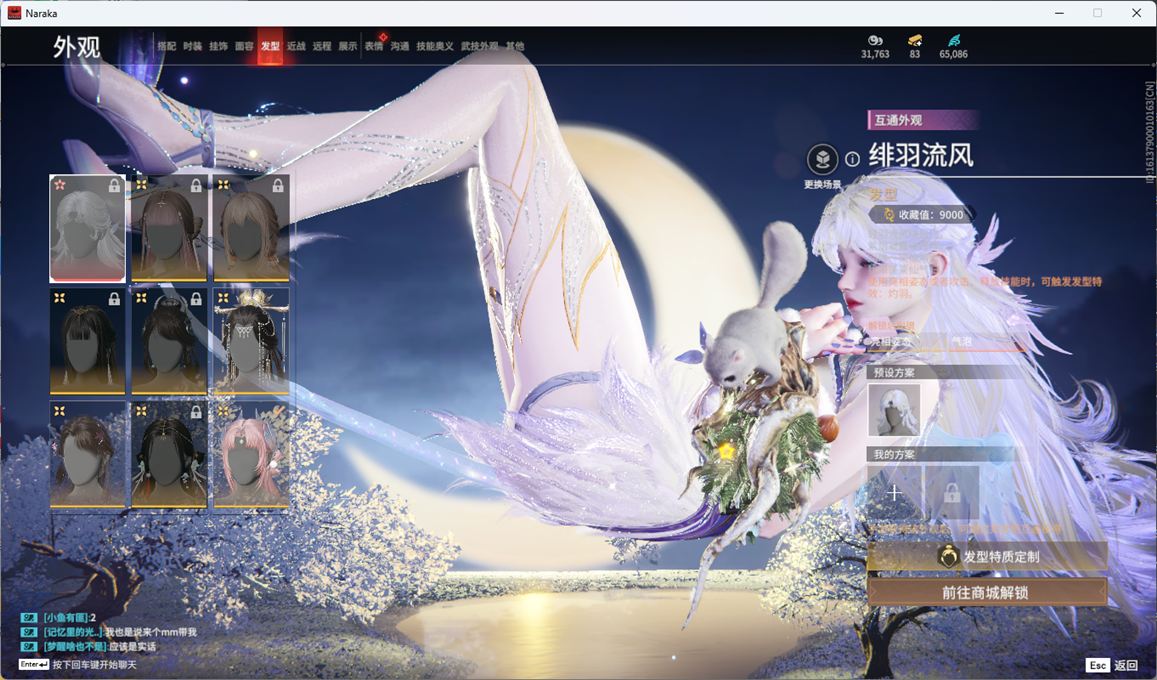1157x680 pixels.
Task: Click the 发型特质定制 button
Action: click(987, 557)
